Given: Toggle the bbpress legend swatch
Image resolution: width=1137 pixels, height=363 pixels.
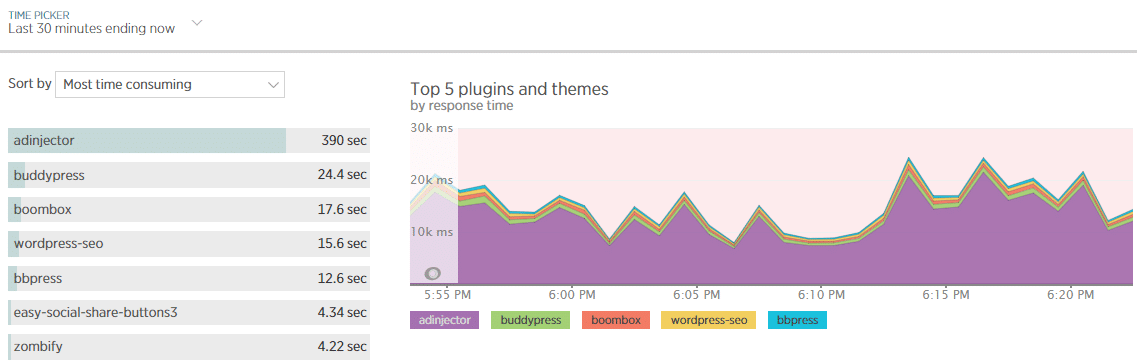Looking at the screenshot, I should pos(798,320).
